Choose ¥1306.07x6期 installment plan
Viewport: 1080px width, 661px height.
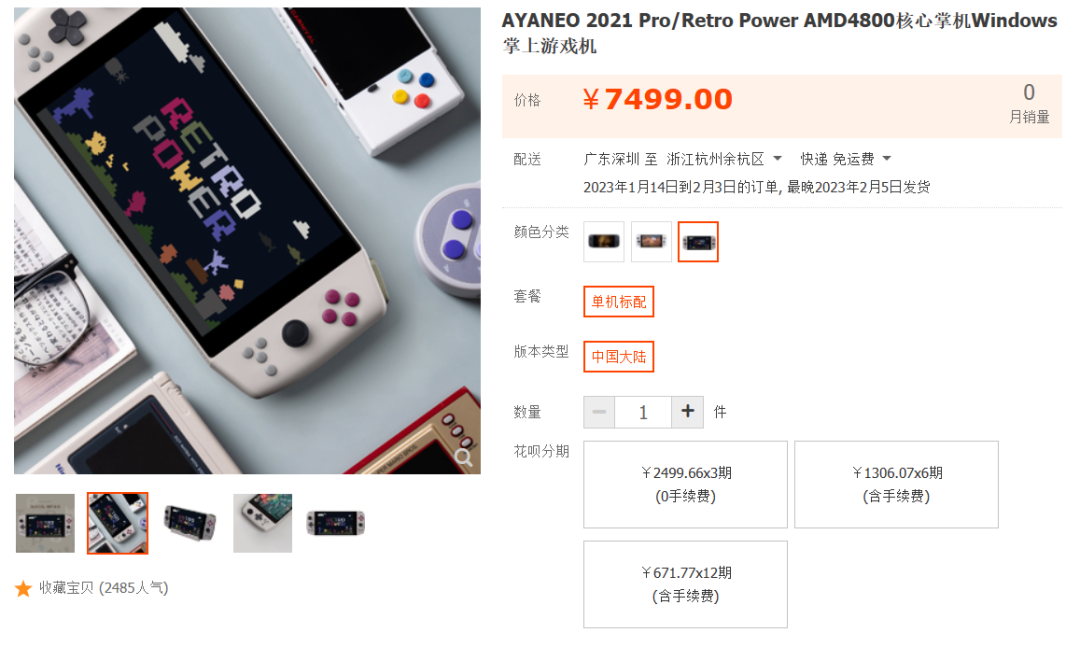click(x=896, y=485)
